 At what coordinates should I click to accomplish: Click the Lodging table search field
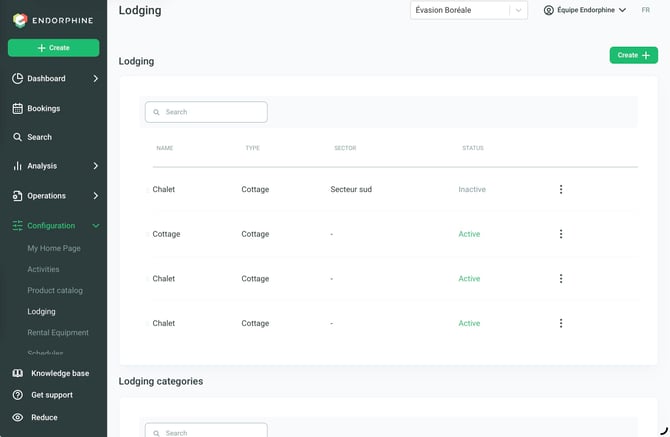point(206,112)
